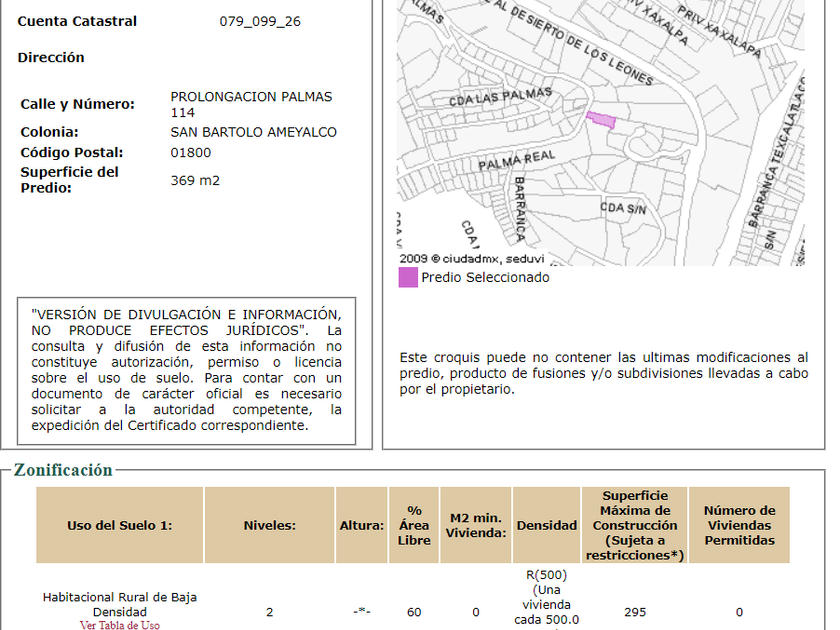Click the legal disclaimer text box
This screenshot has height=630, width=840.
coord(186,370)
